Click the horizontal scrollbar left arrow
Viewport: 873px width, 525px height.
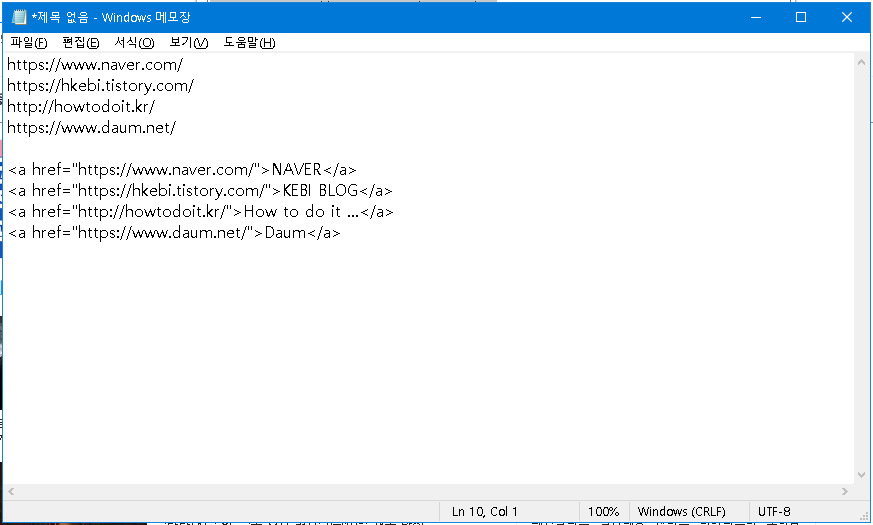click(11, 492)
